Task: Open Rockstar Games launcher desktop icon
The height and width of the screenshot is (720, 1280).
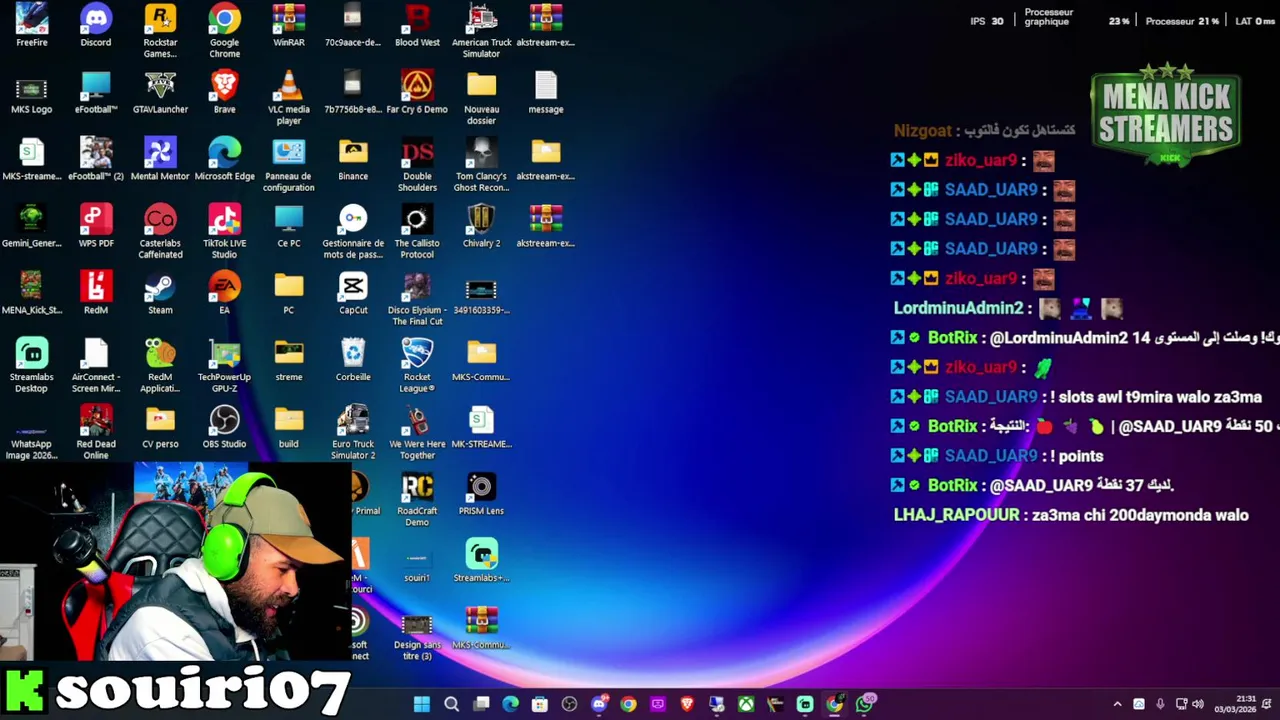Action: (x=160, y=30)
